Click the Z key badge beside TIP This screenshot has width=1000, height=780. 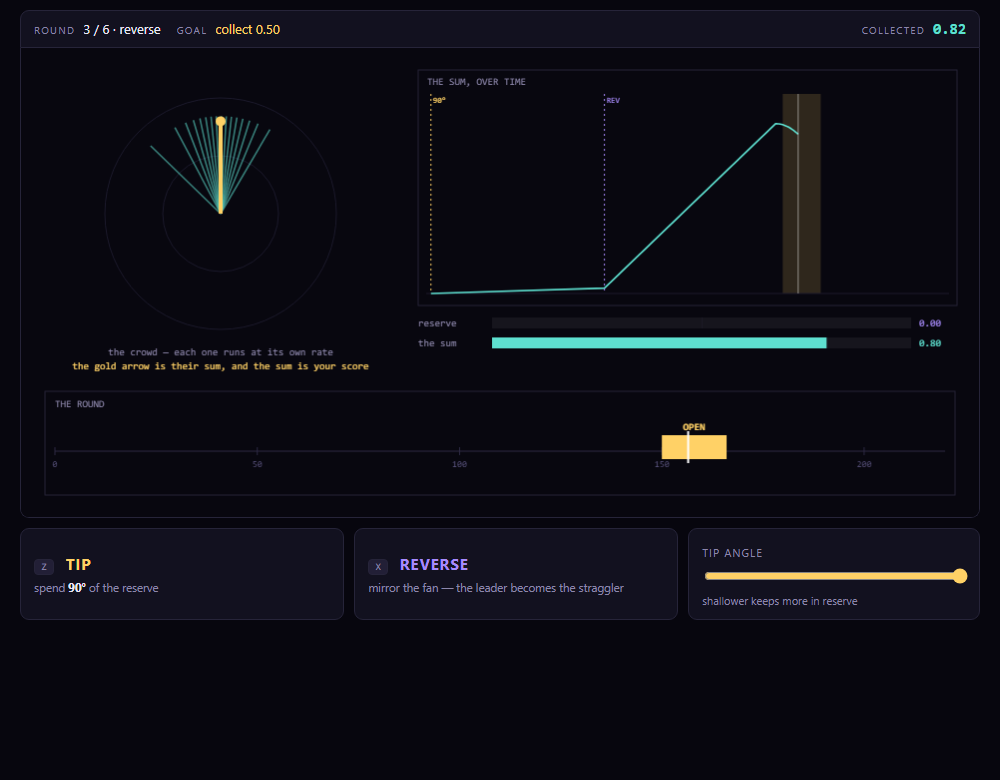(44, 566)
